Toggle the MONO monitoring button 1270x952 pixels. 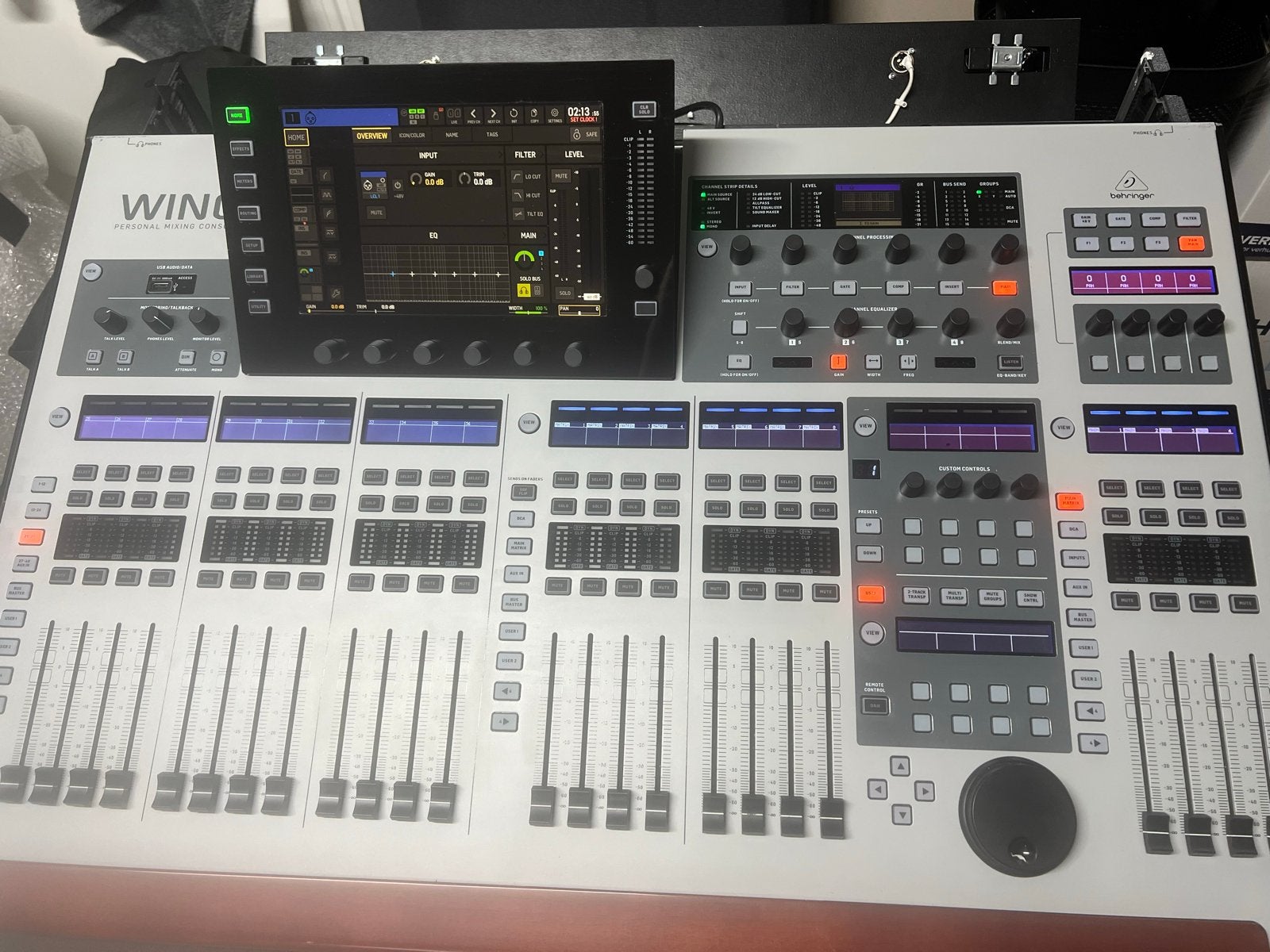pos(217,358)
